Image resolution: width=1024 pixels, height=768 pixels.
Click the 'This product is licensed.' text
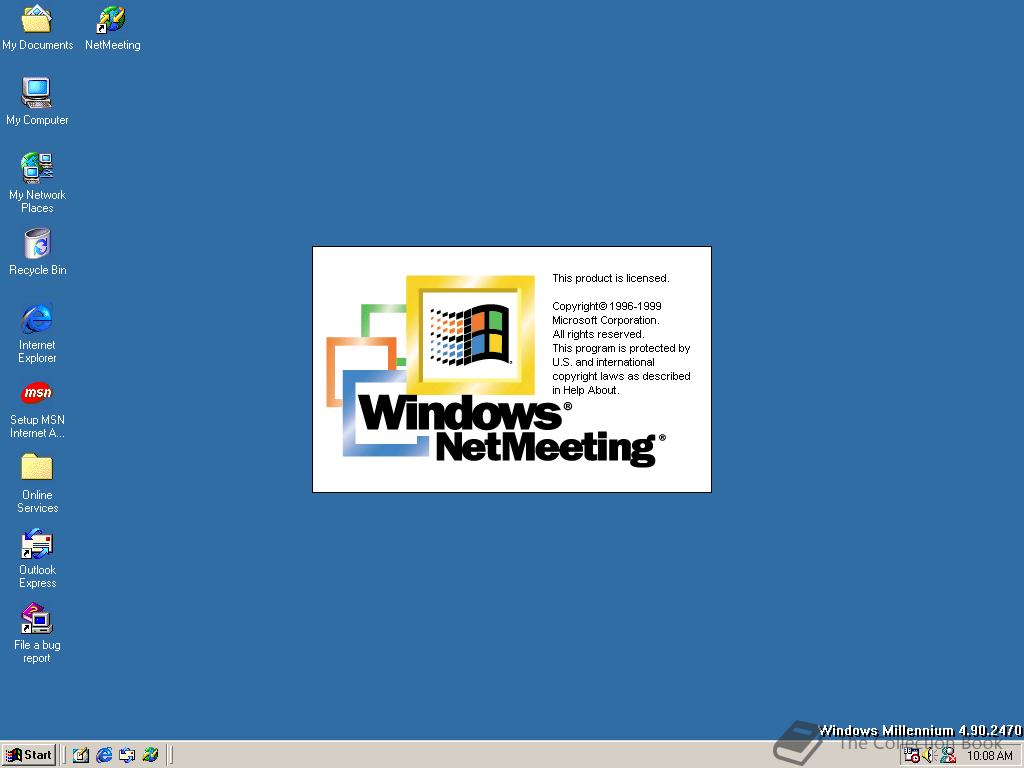pyautogui.click(x=611, y=278)
